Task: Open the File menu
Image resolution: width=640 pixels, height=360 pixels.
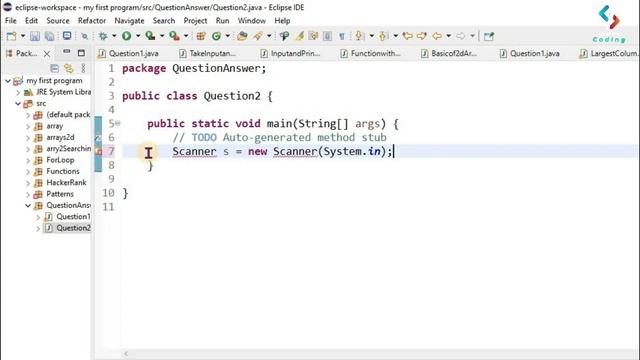Action: 11,20
